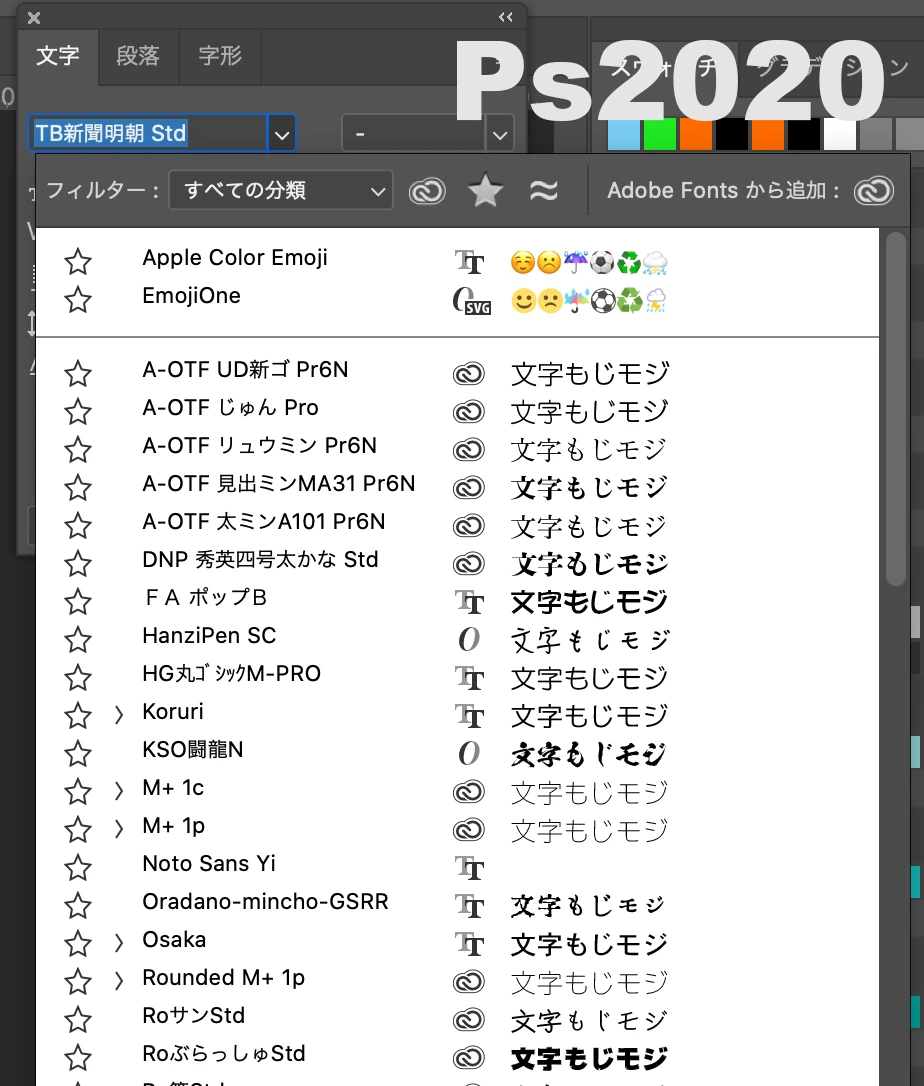924x1086 pixels.
Task: Click the Adobe Fonts icon beside A-OTF じゅん Pro
Action: point(469,412)
